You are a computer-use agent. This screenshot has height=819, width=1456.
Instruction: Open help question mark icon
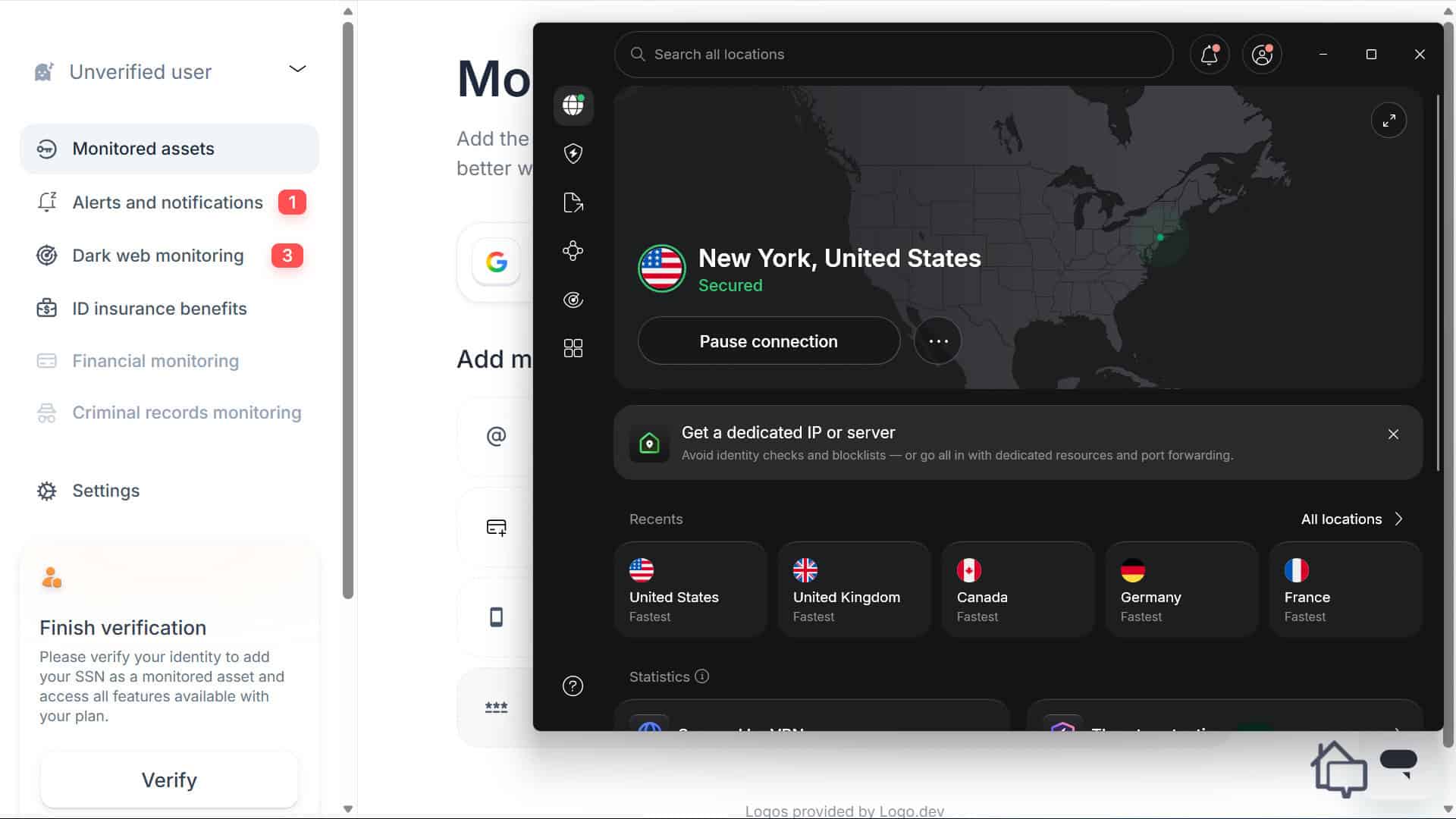pyautogui.click(x=573, y=686)
